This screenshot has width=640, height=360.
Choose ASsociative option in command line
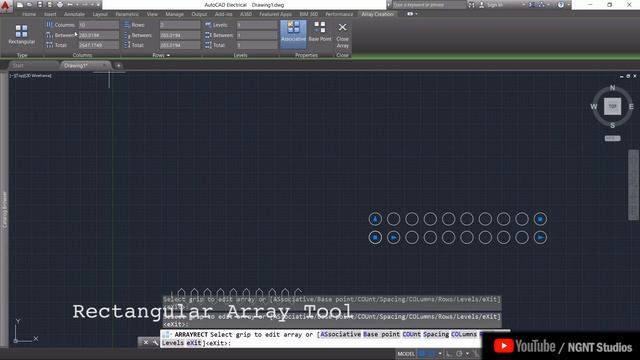(x=340, y=334)
